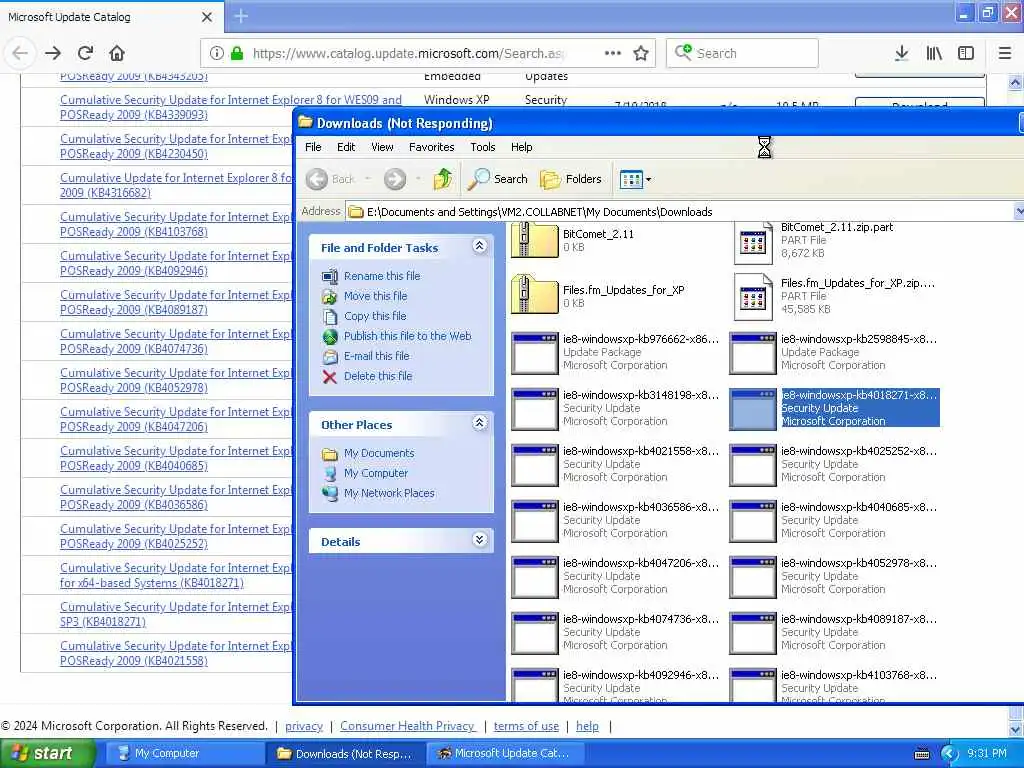Collapse Other Places panel
Viewport: 1024px width, 768px height.
click(479, 423)
